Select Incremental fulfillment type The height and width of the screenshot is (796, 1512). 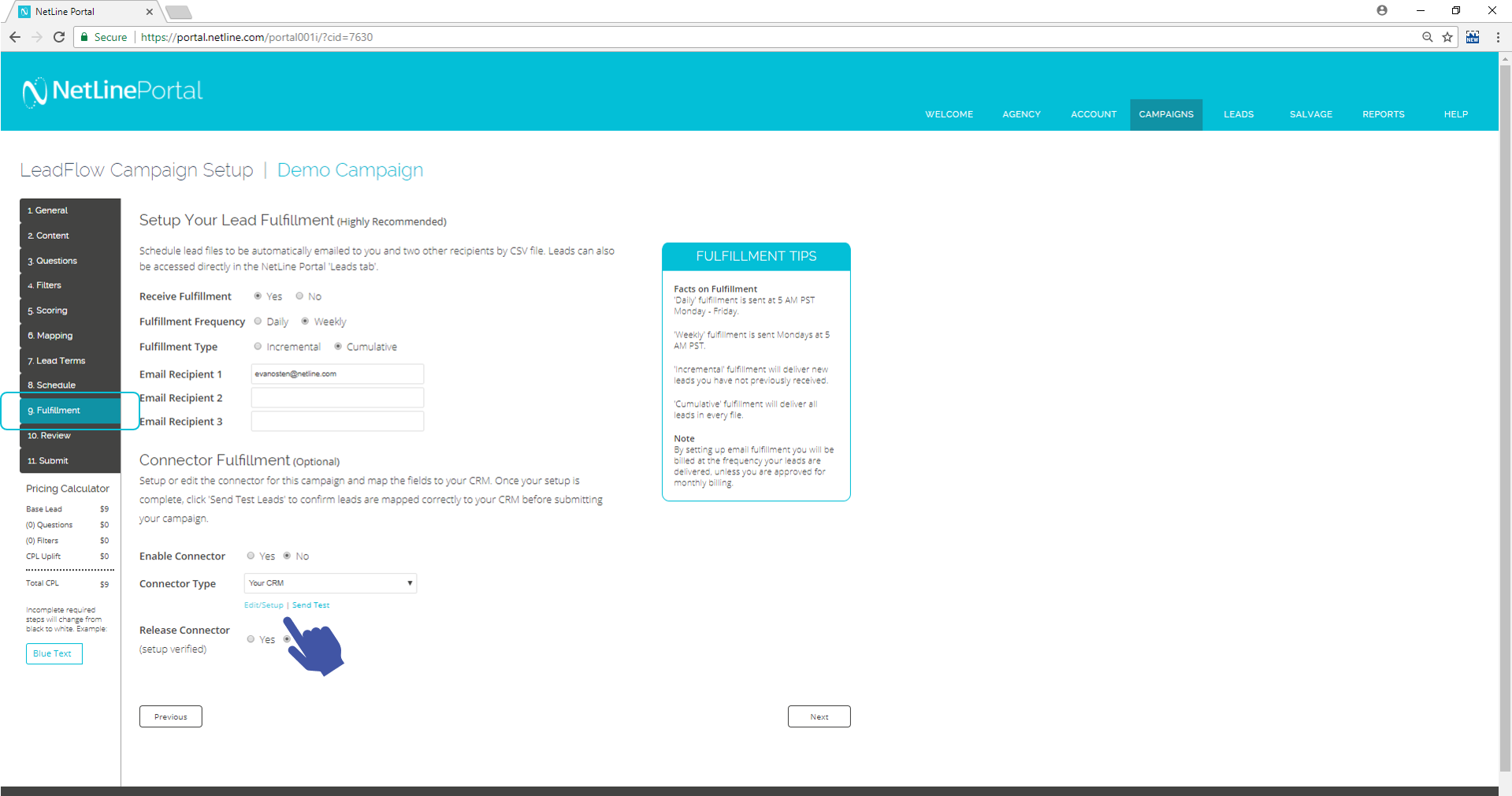tap(258, 347)
